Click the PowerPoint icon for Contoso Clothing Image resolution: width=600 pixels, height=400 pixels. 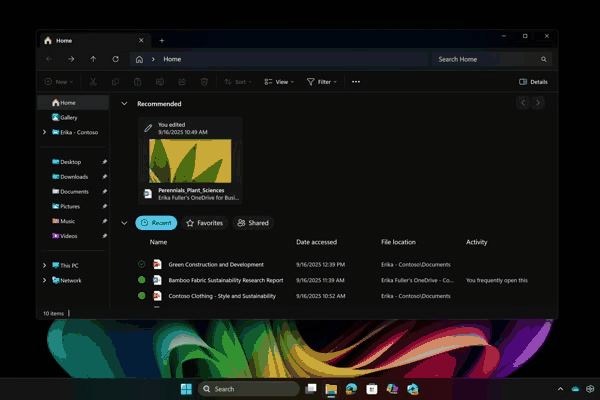click(157, 296)
